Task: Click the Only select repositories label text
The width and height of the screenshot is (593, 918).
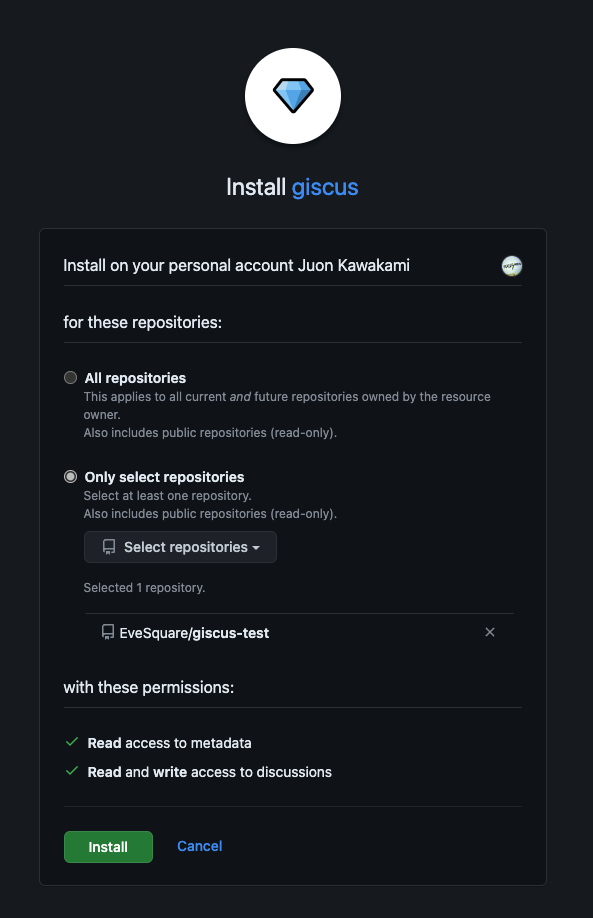Action: 164,477
